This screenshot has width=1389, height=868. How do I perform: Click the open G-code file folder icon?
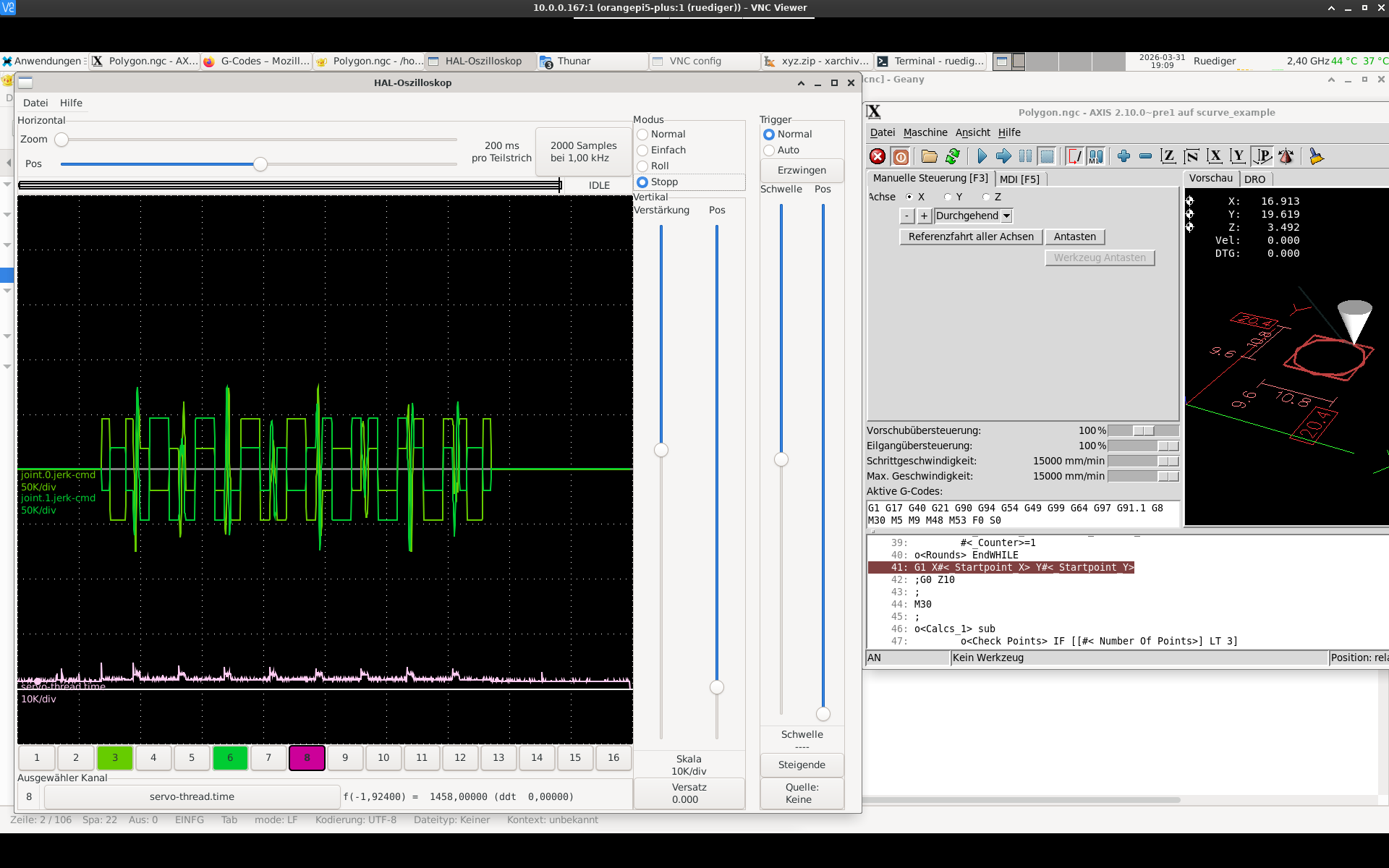click(930, 156)
